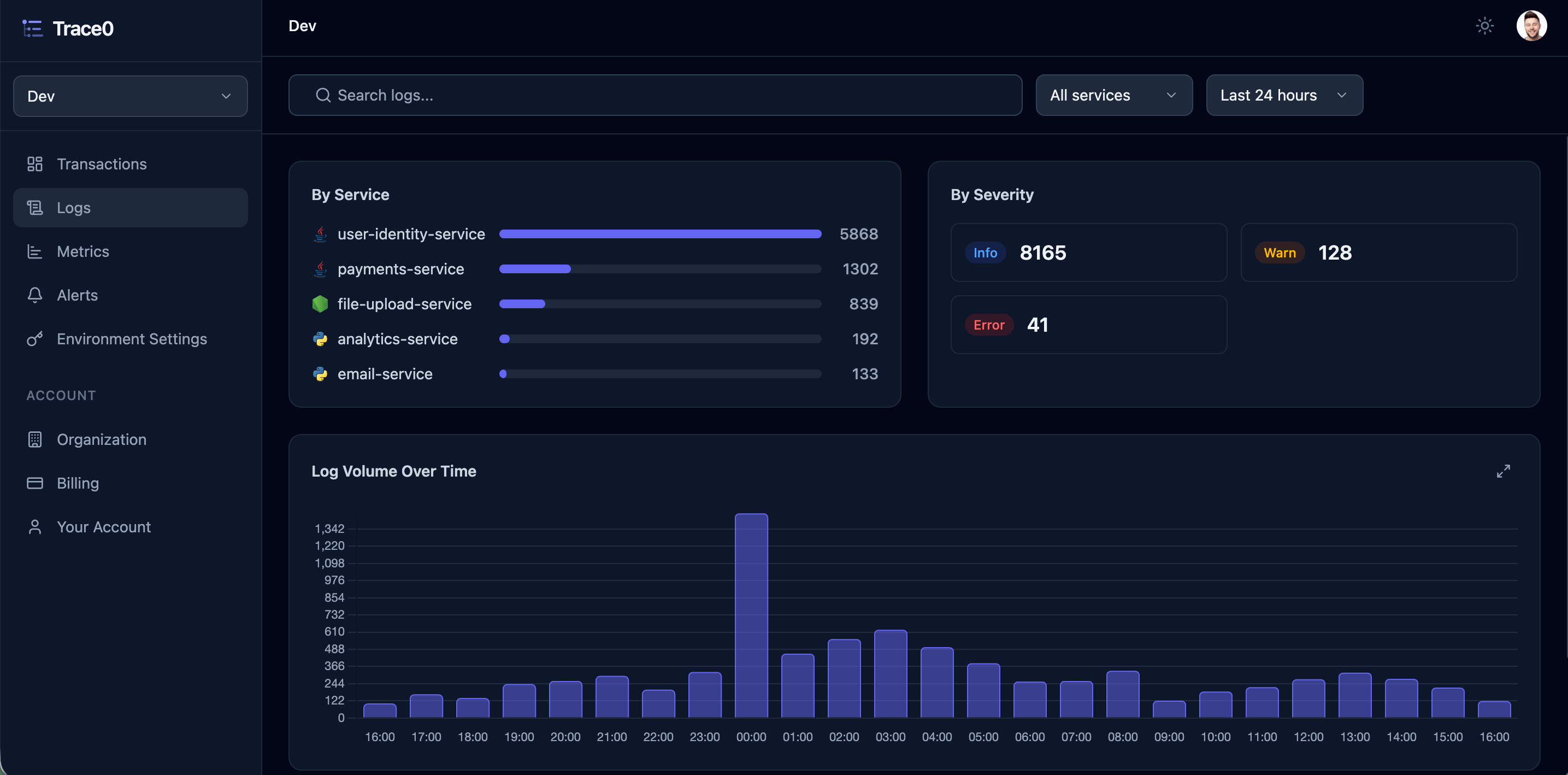Click the Python icon beside analytics-service
The width and height of the screenshot is (1568, 775).
320,339
